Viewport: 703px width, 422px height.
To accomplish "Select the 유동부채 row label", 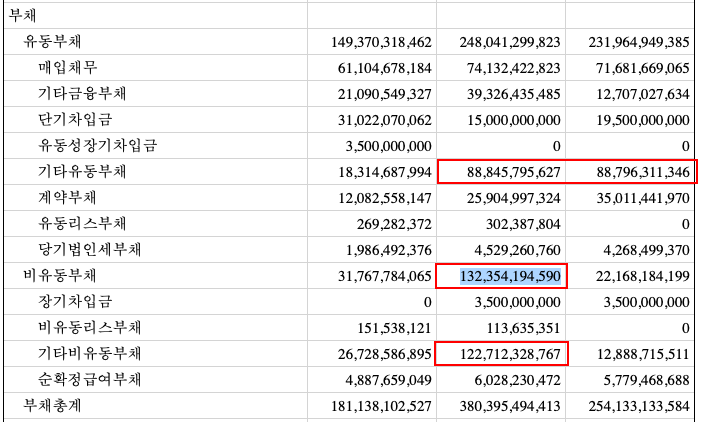I will click(x=52, y=41).
